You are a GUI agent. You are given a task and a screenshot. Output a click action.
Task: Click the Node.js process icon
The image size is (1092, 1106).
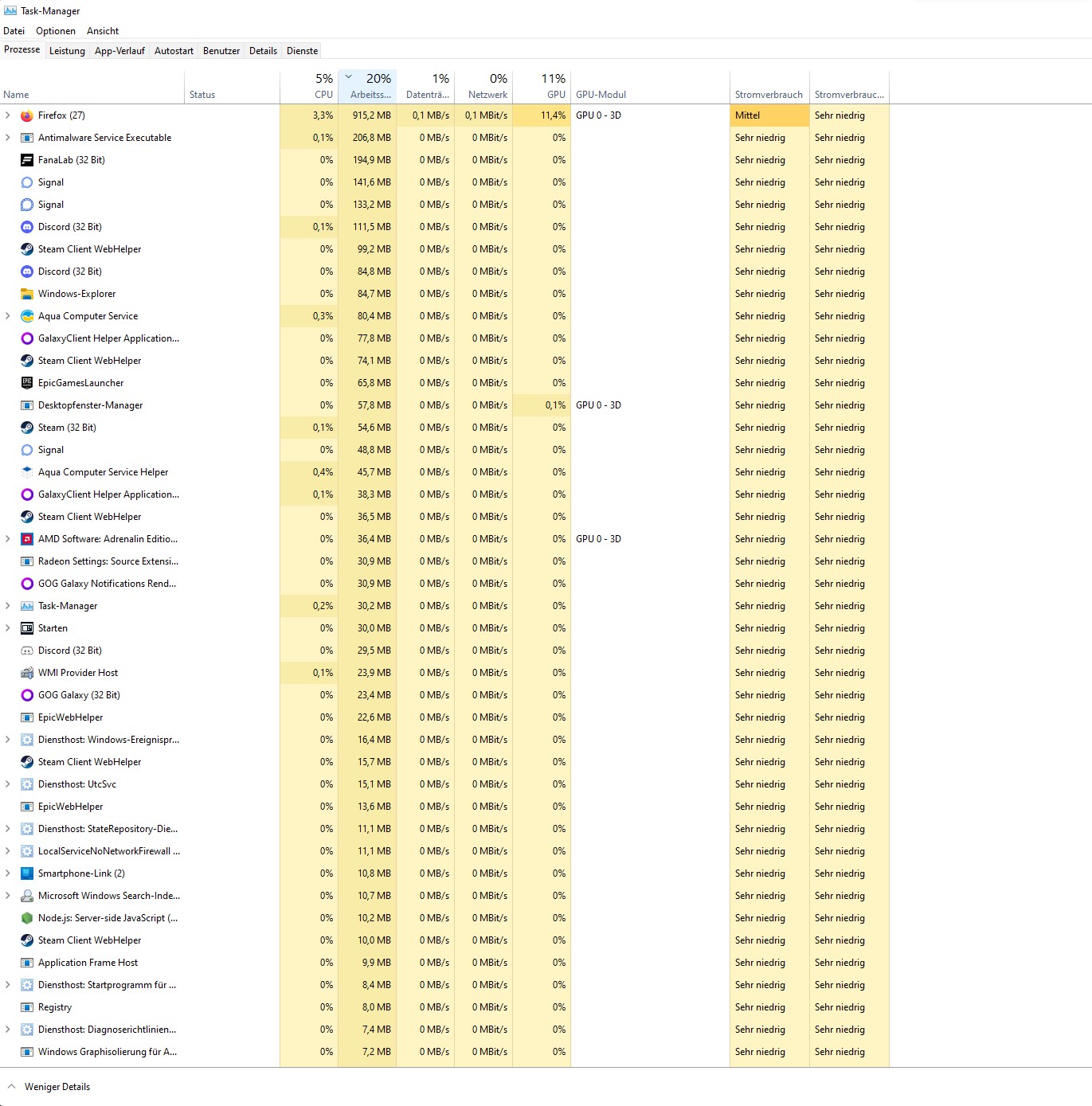27,918
